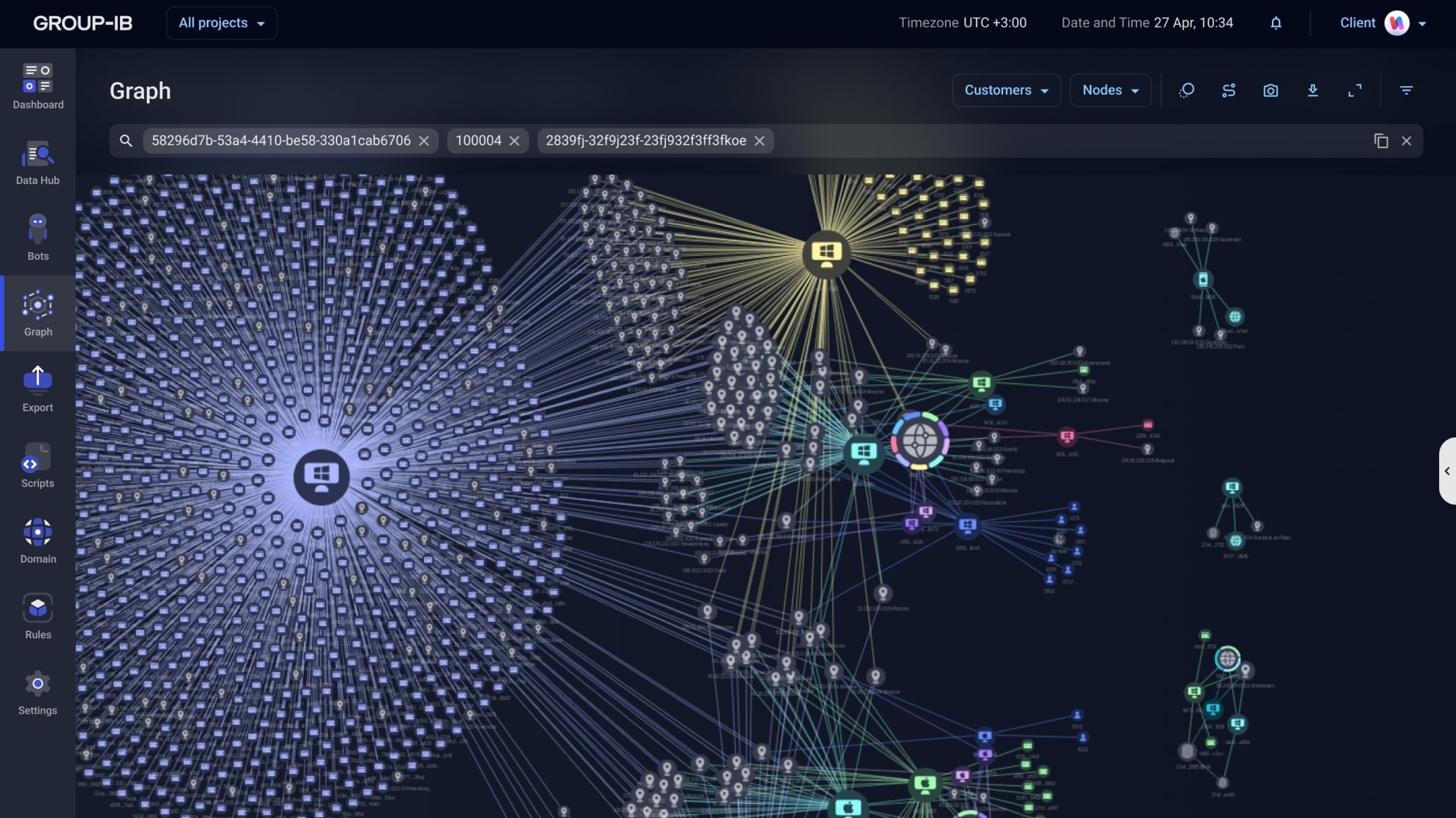Expand the right side panel handle
This screenshot has height=818, width=1456.
tap(1447, 470)
